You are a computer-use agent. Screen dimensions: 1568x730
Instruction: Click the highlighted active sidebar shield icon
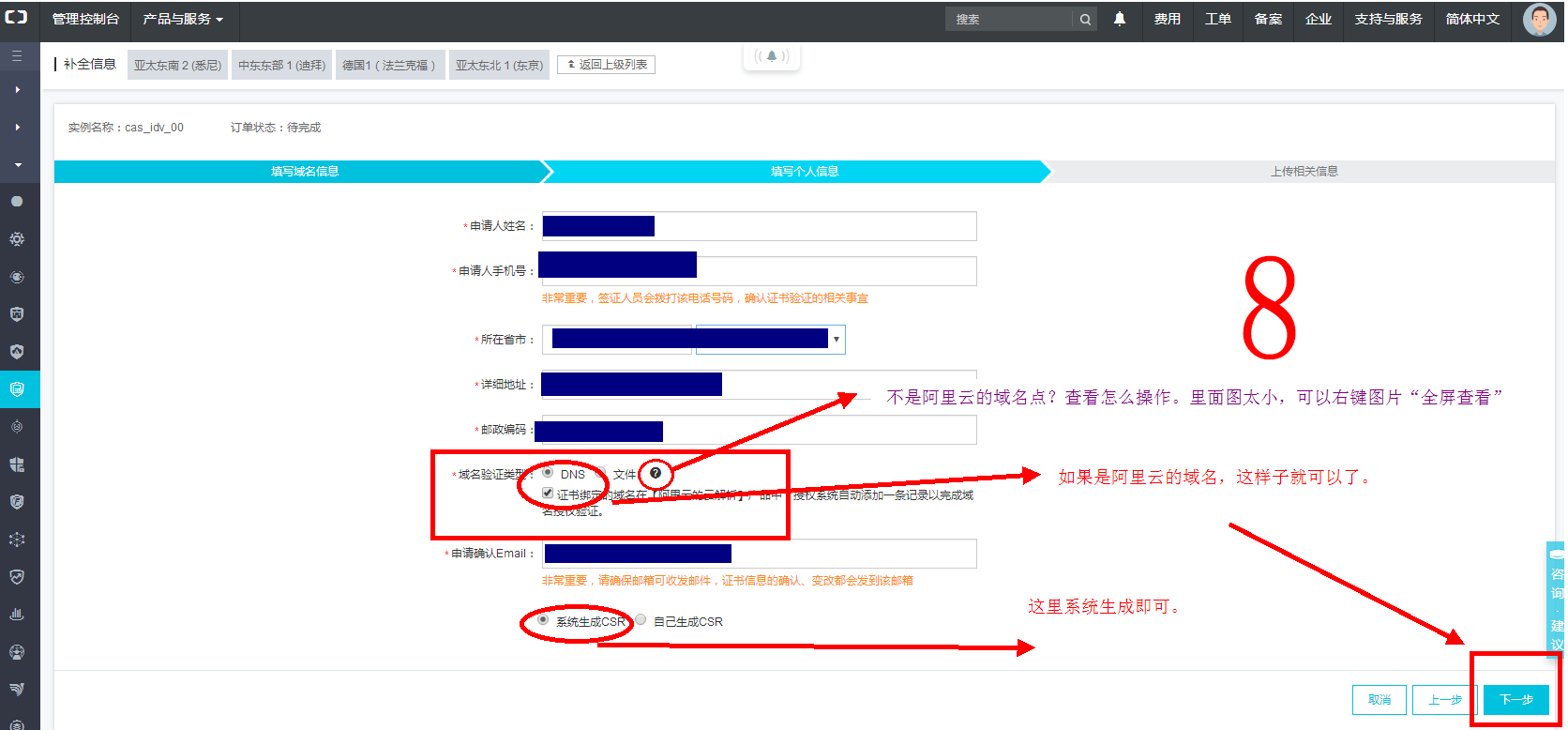[17, 389]
